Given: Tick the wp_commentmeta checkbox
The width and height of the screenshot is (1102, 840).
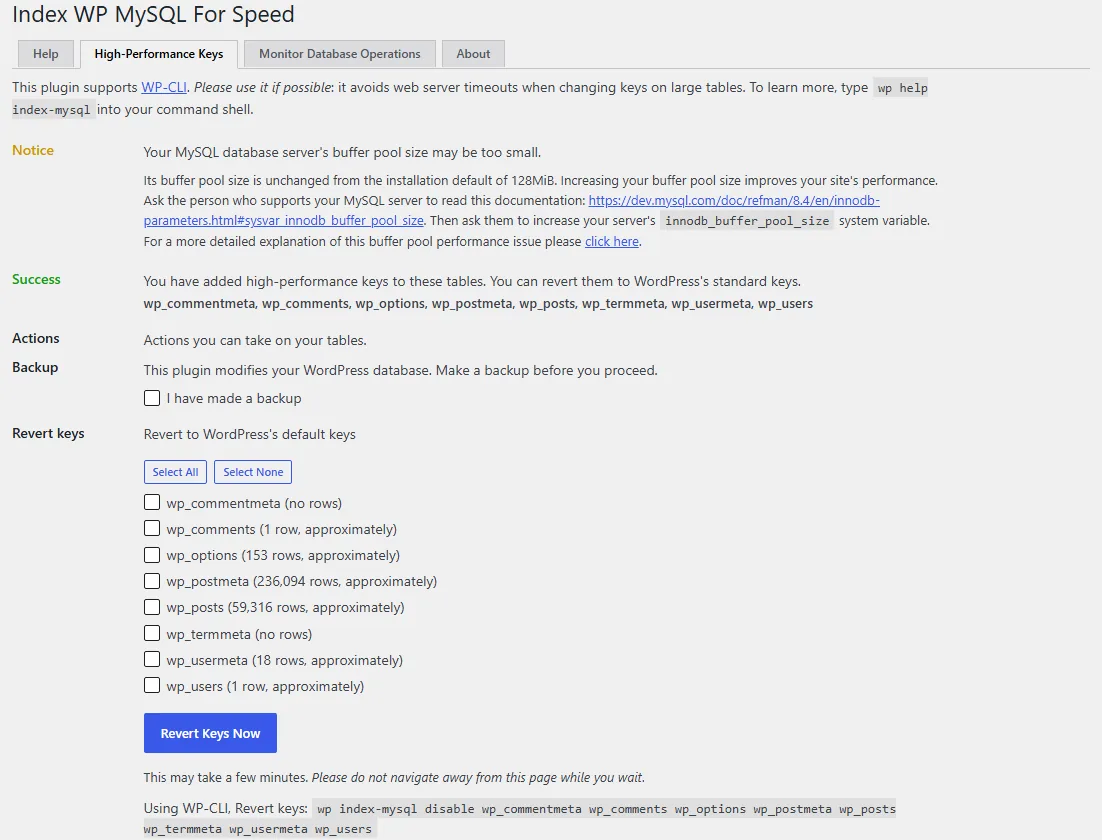Looking at the screenshot, I should [x=152, y=502].
